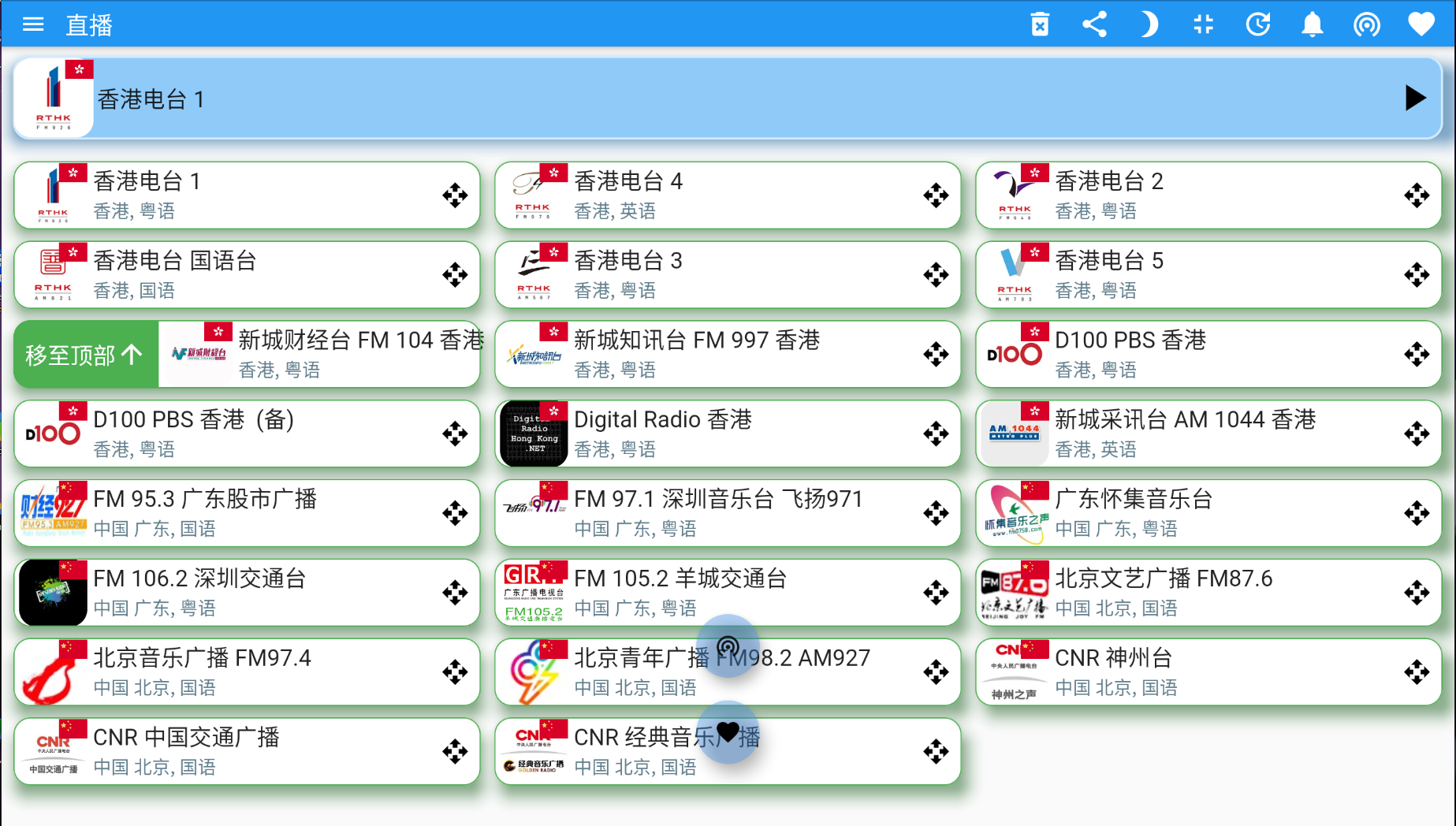Select station 新城采讯台 AM 1044 香港
Image resolution: width=1456 pixels, height=826 pixels.
1208,433
